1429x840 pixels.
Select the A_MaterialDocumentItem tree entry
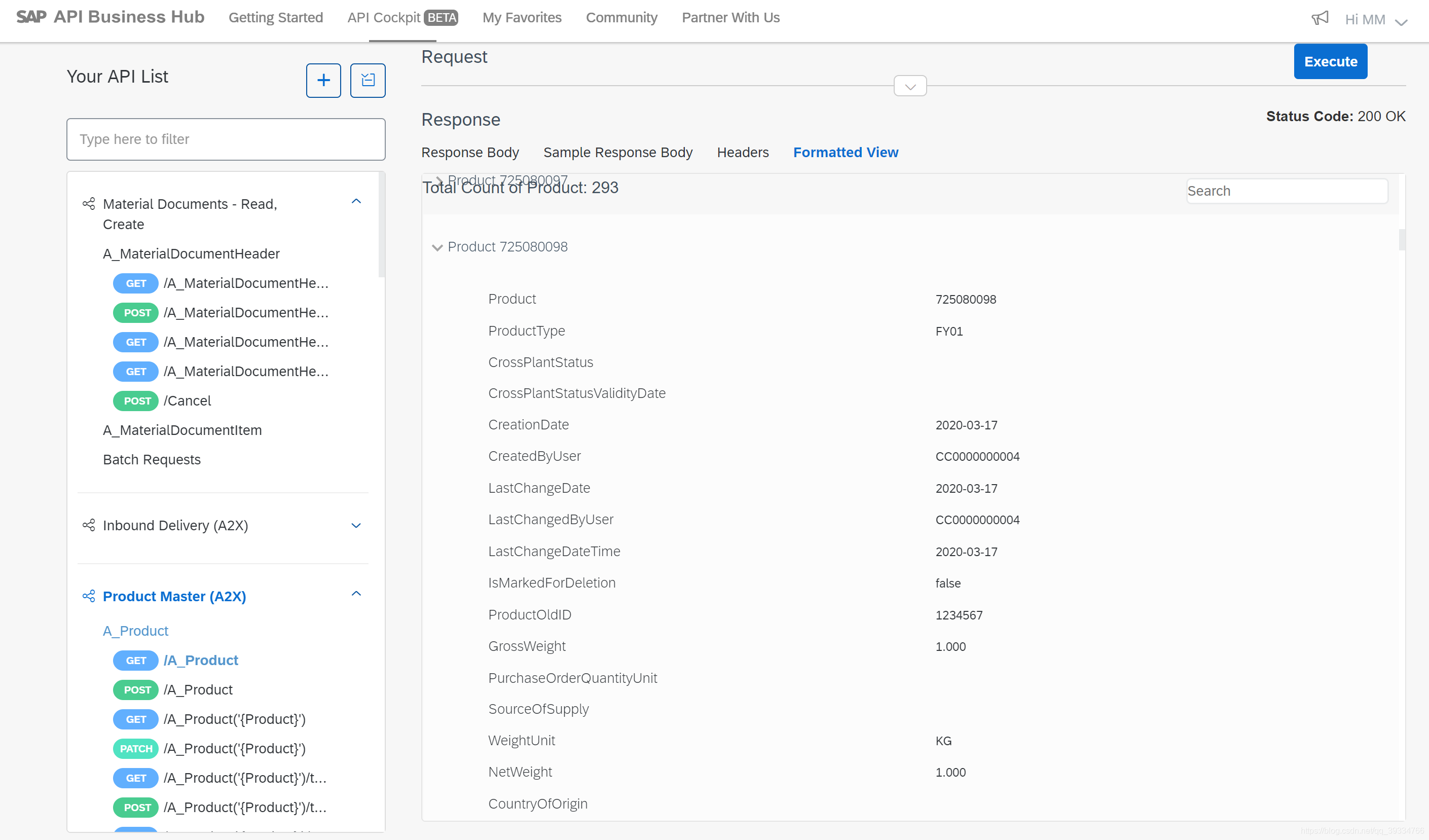[x=182, y=430]
